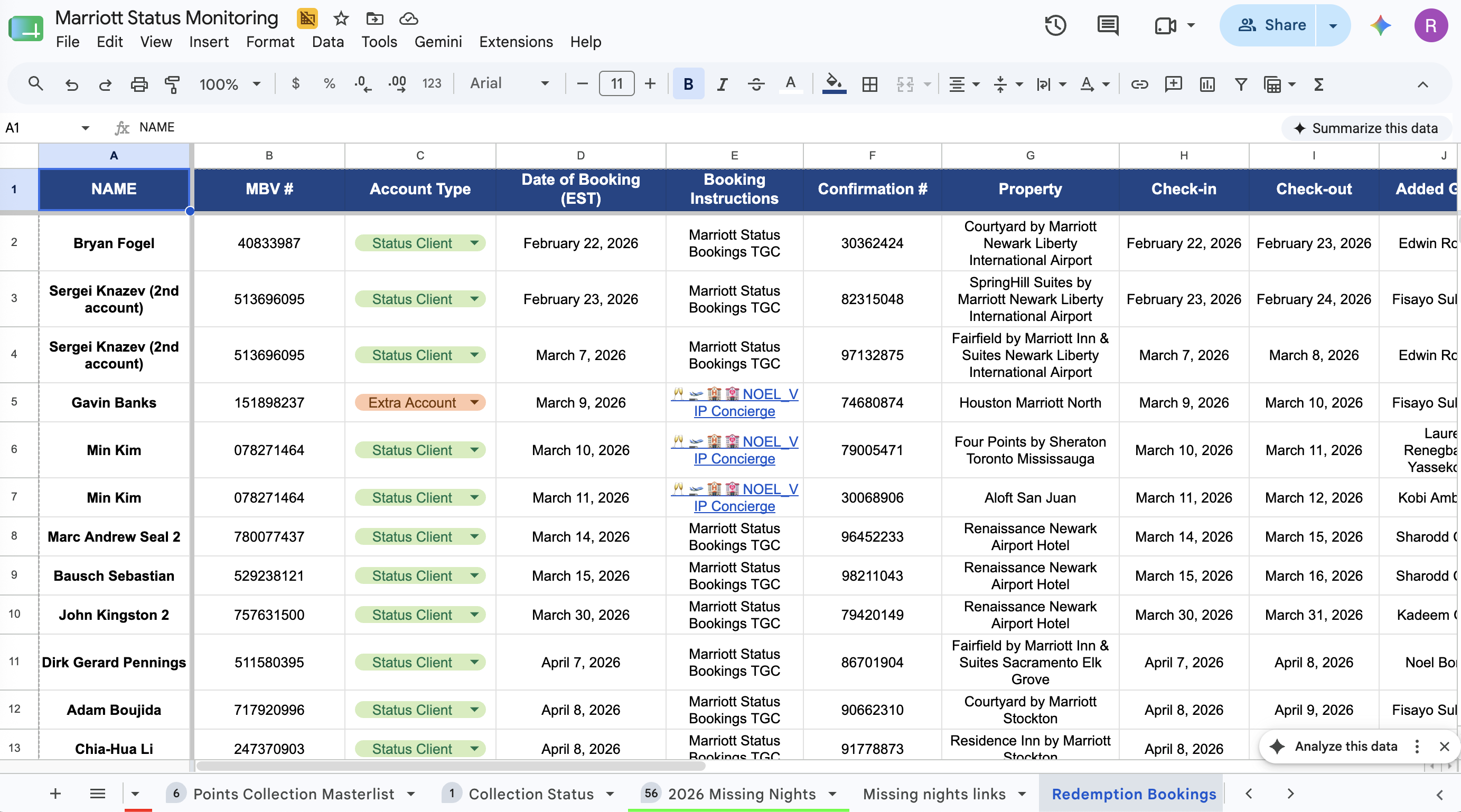Click the insert chart icon
1461x812 pixels.
[1207, 84]
